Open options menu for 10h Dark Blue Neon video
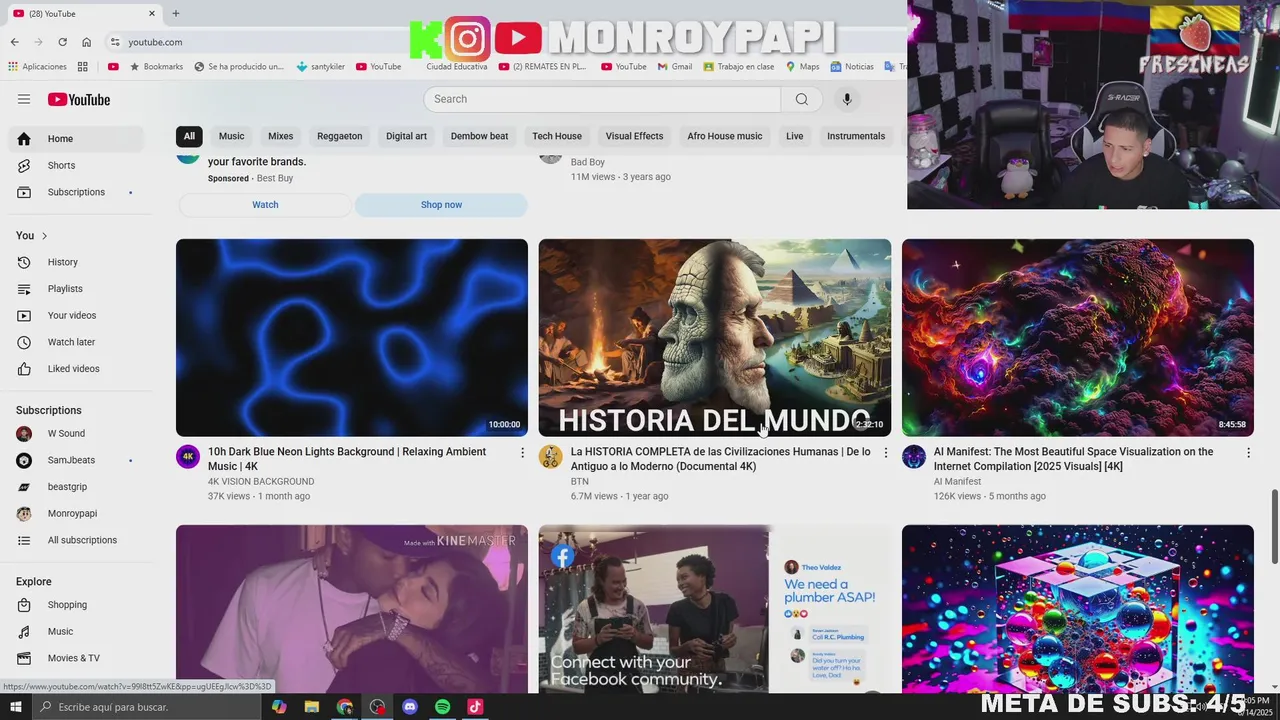The image size is (1280, 720). point(522,453)
